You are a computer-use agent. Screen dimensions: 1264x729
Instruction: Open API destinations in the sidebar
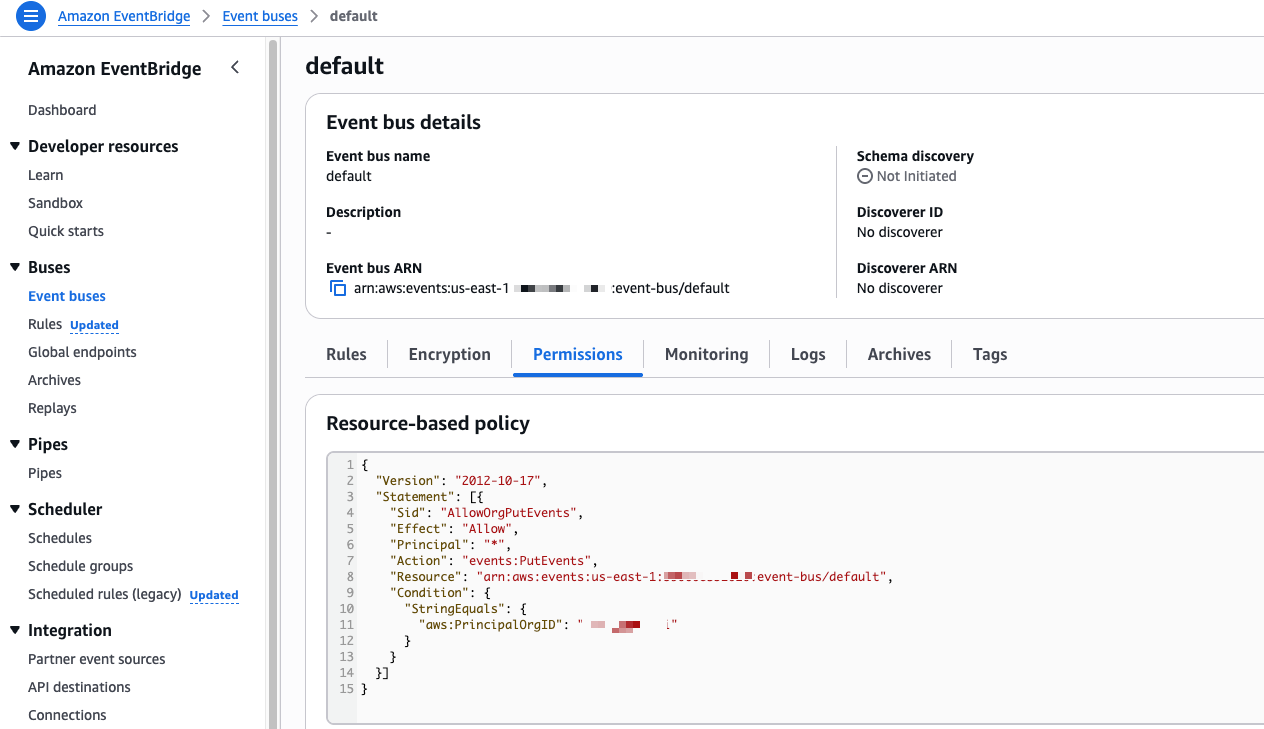pos(79,687)
